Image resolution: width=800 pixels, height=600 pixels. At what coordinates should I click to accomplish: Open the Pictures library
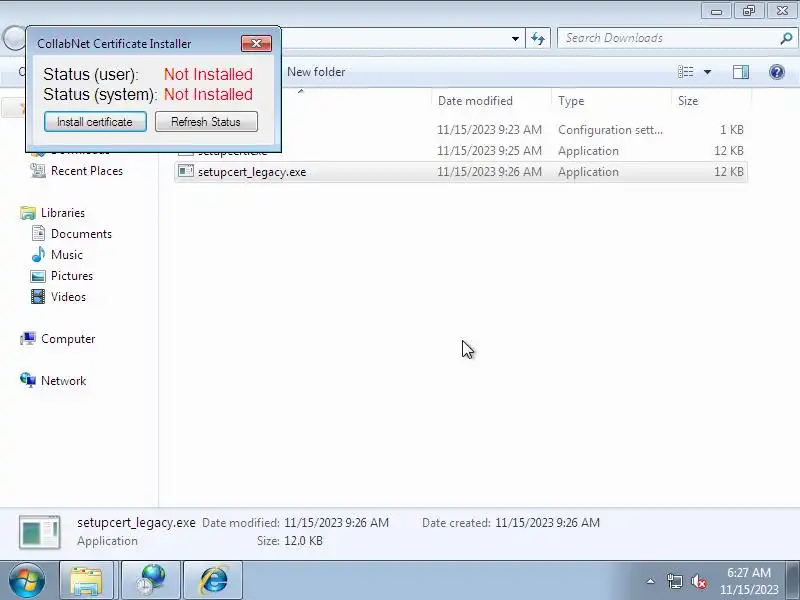click(72, 276)
